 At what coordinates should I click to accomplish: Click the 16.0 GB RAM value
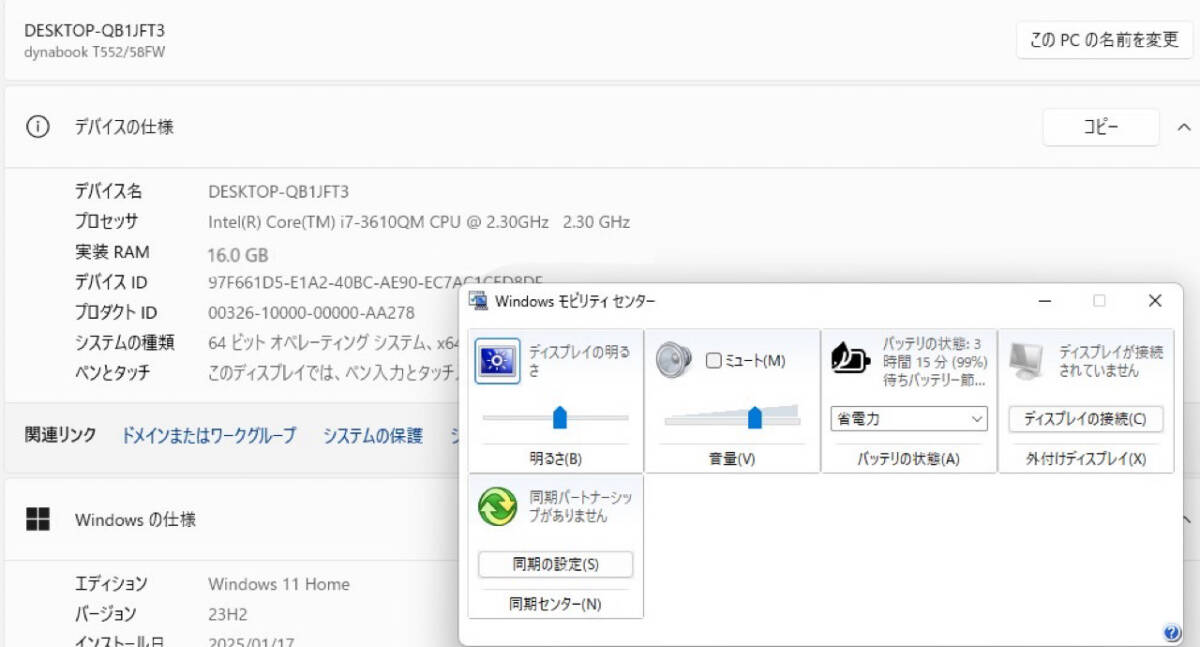click(x=238, y=254)
